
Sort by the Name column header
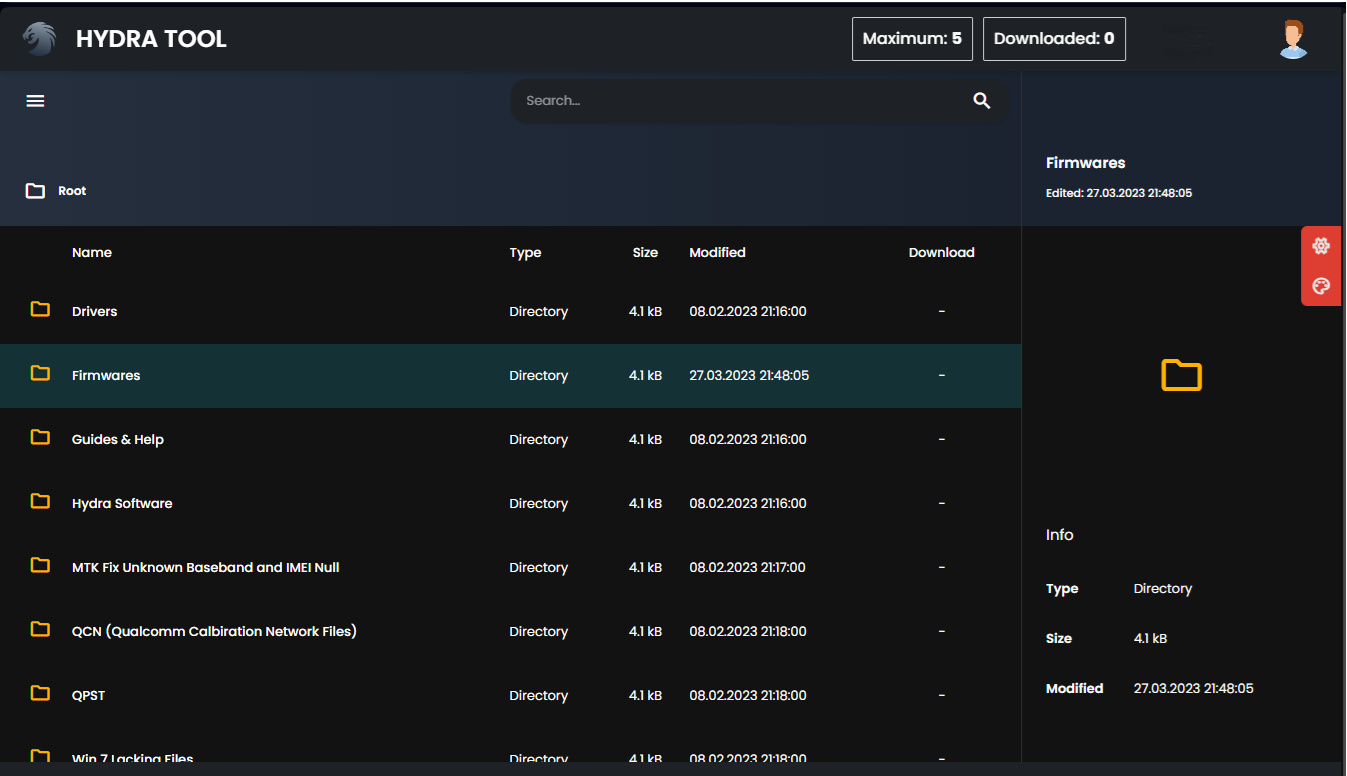pyautogui.click(x=92, y=253)
